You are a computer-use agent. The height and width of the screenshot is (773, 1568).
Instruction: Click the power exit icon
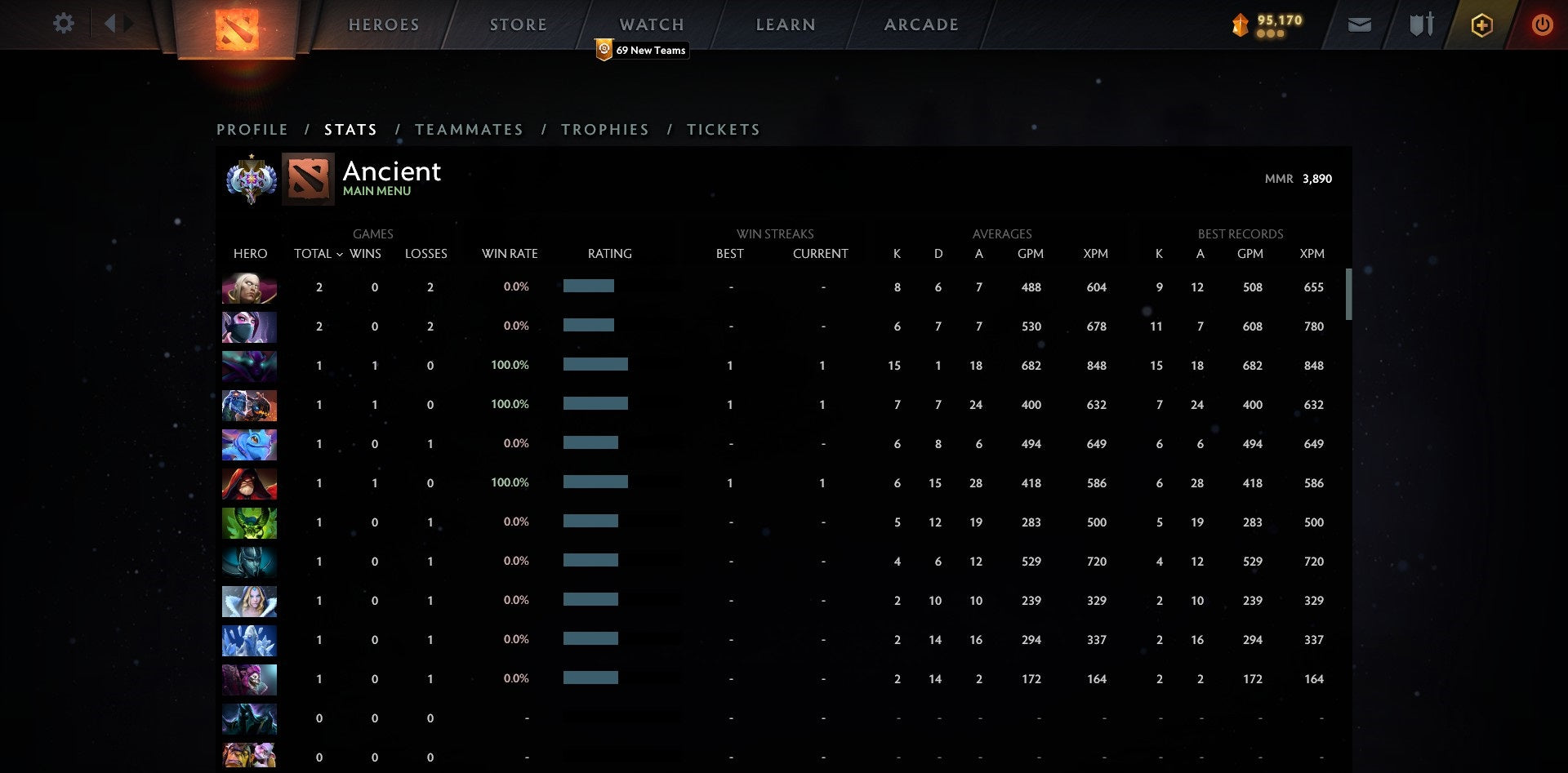[1542, 24]
